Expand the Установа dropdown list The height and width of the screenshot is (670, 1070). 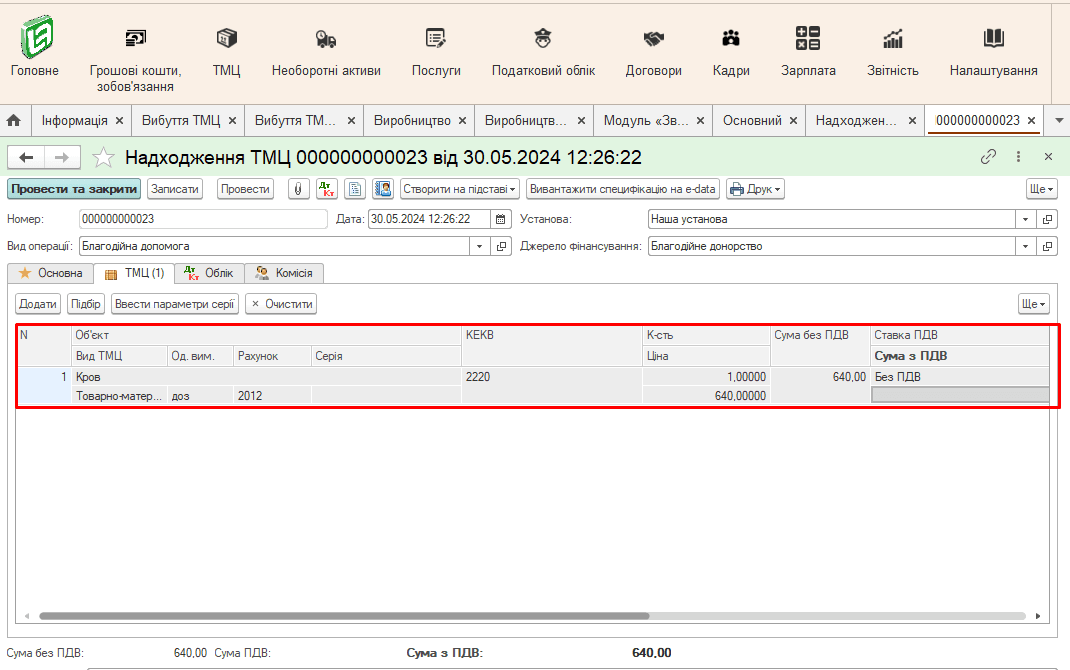pos(1025,219)
